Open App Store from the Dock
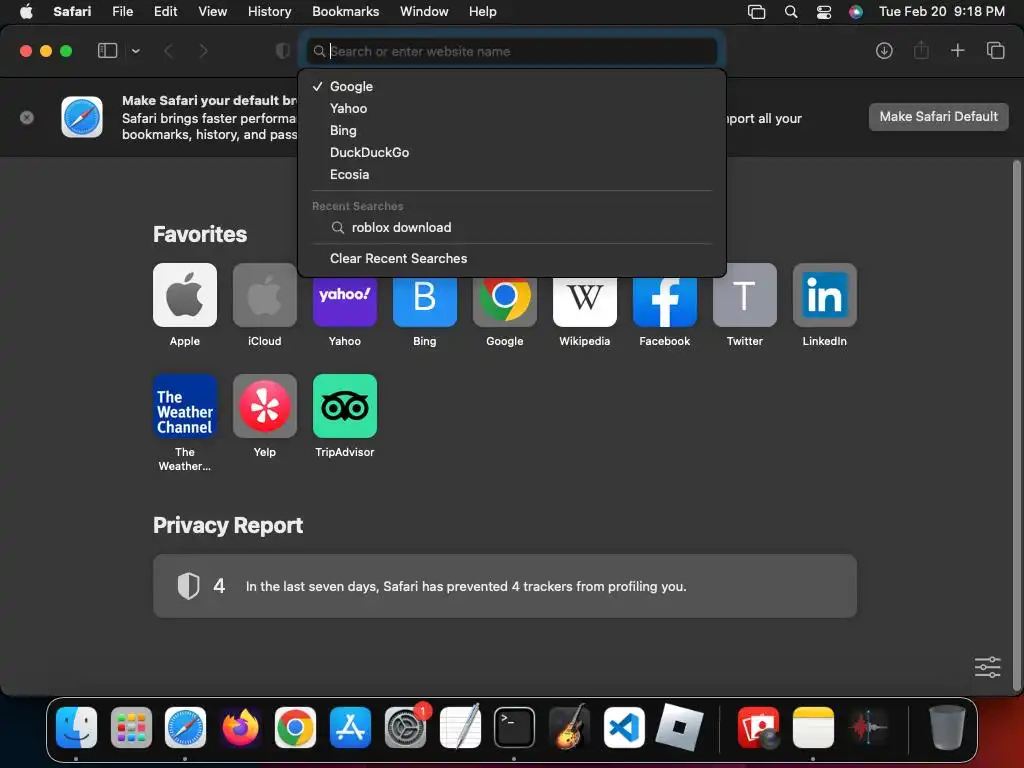The width and height of the screenshot is (1024, 768). click(x=350, y=727)
